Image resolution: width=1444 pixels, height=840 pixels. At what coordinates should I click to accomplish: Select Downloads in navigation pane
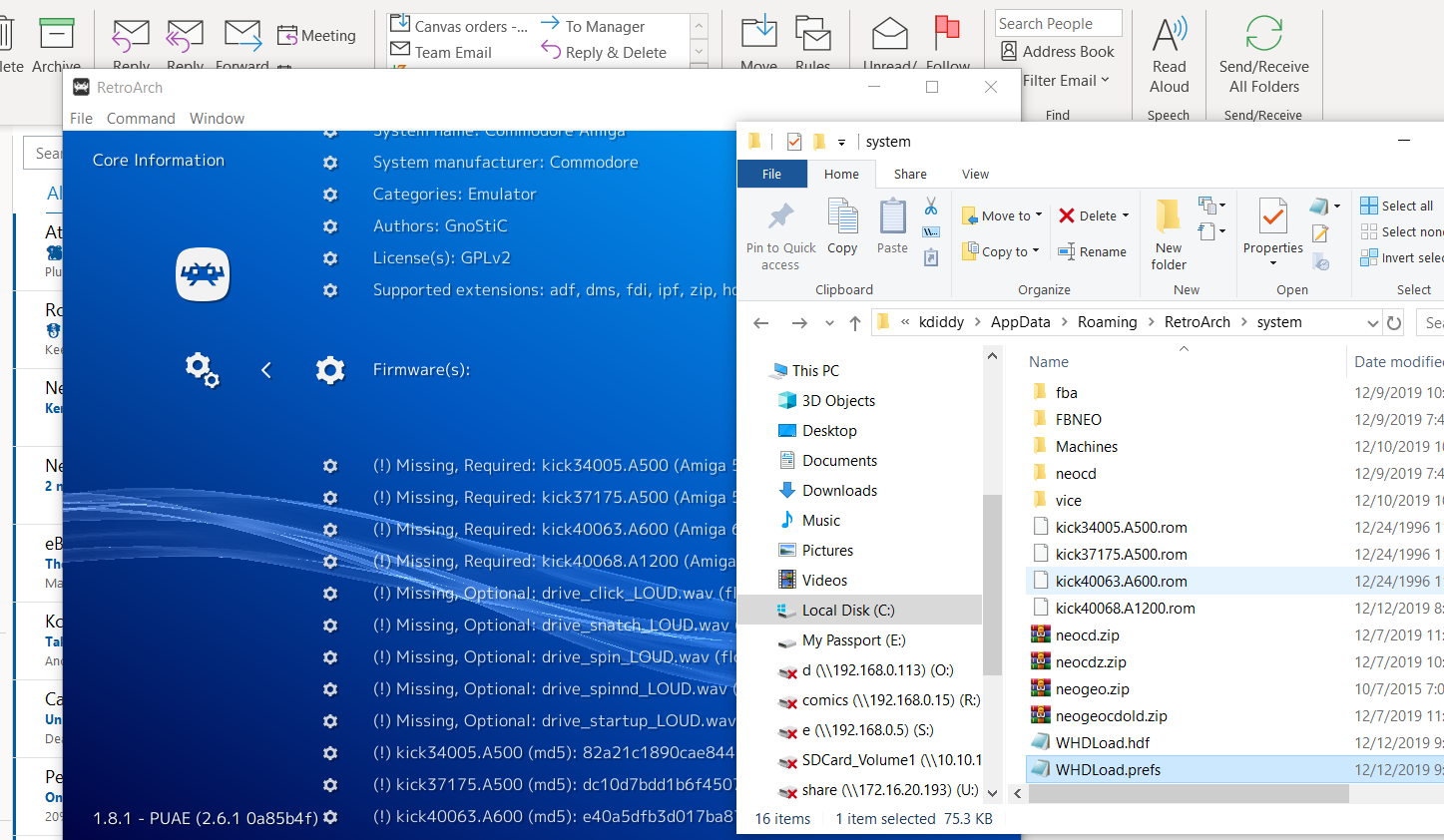(839, 490)
